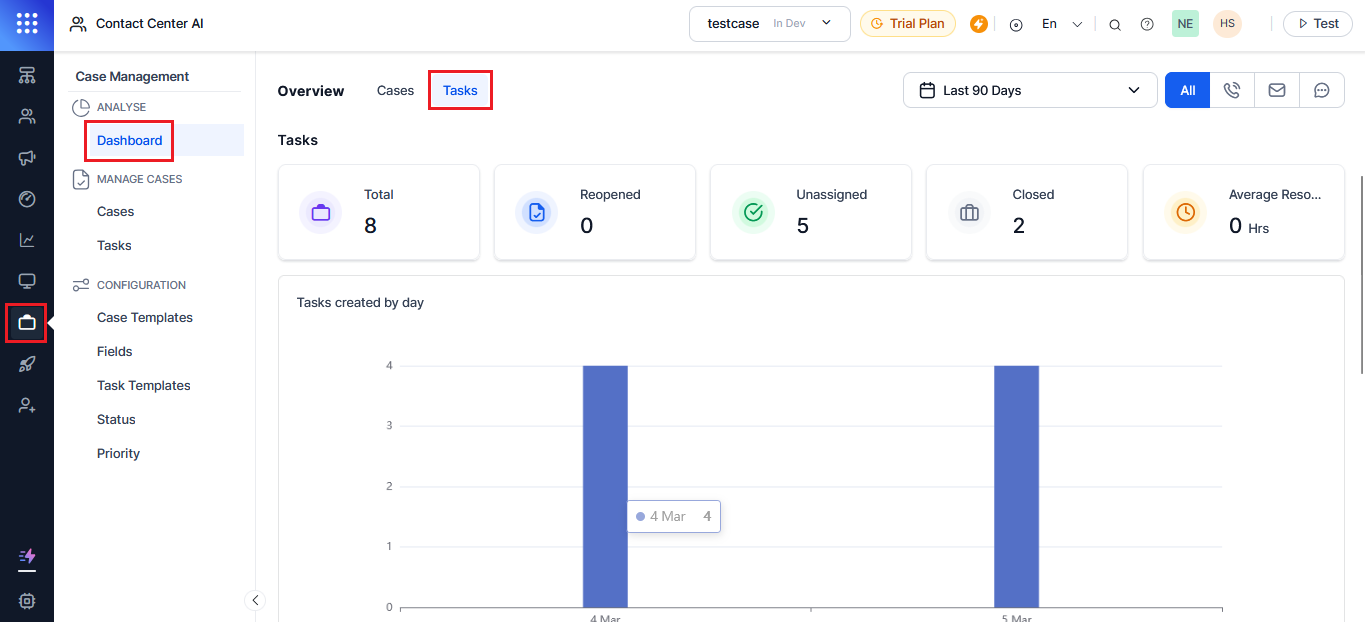The height and width of the screenshot is (622, 1365).
Task: Open the megaphone campaigns icon in sidebar
Action: coord(26,157)
